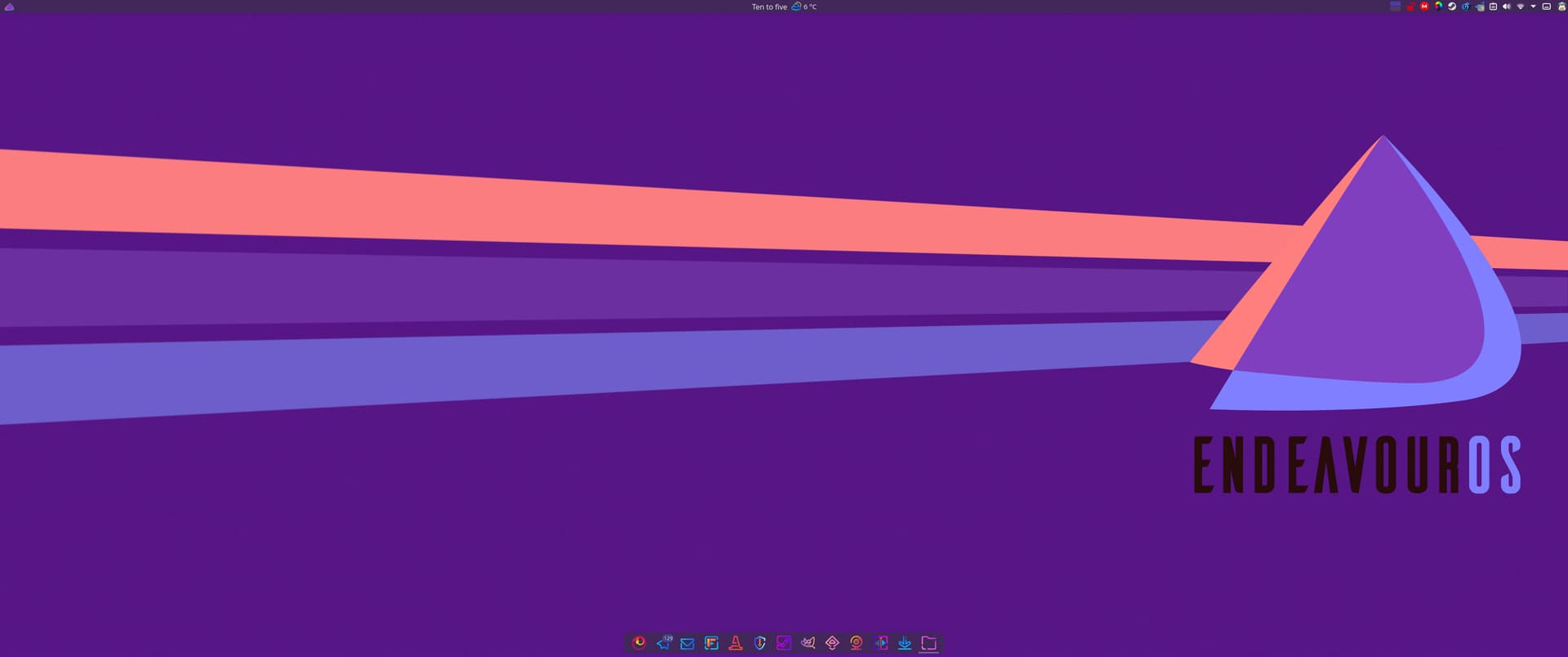Click the fuzzy clock reading Ten to five
This screenshot has height=657, width=1568.
tap(769, 7)
